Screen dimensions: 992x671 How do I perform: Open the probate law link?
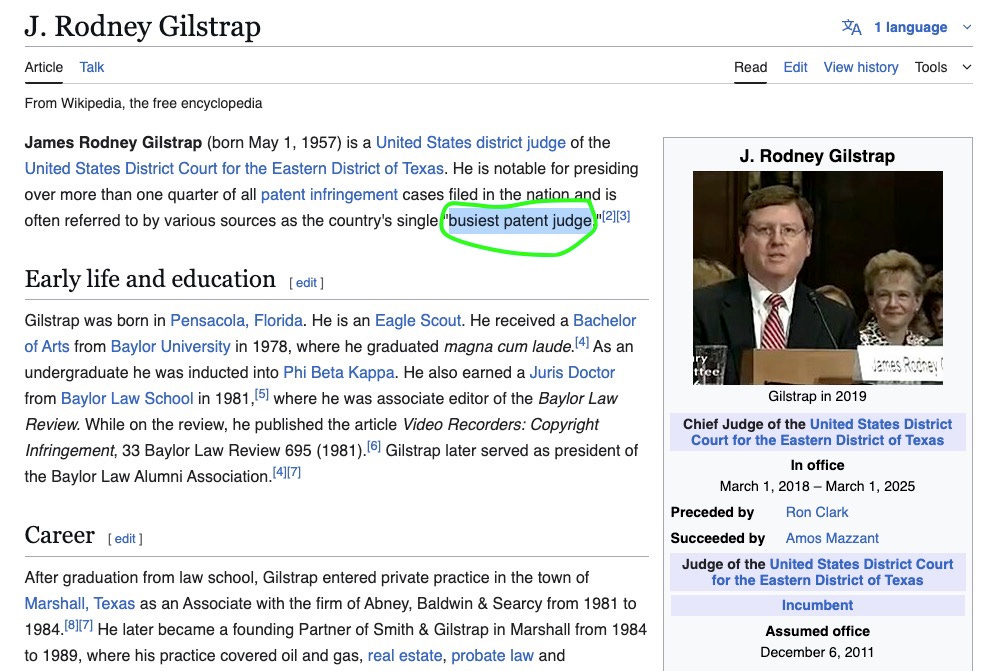tap(492, 655)
